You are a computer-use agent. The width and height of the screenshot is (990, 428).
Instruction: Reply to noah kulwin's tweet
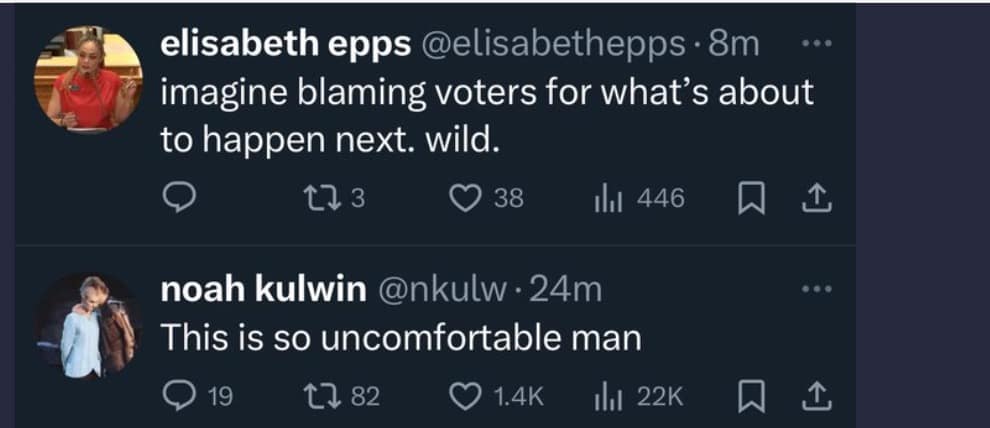pyautogui.click(x=177, y=397)
